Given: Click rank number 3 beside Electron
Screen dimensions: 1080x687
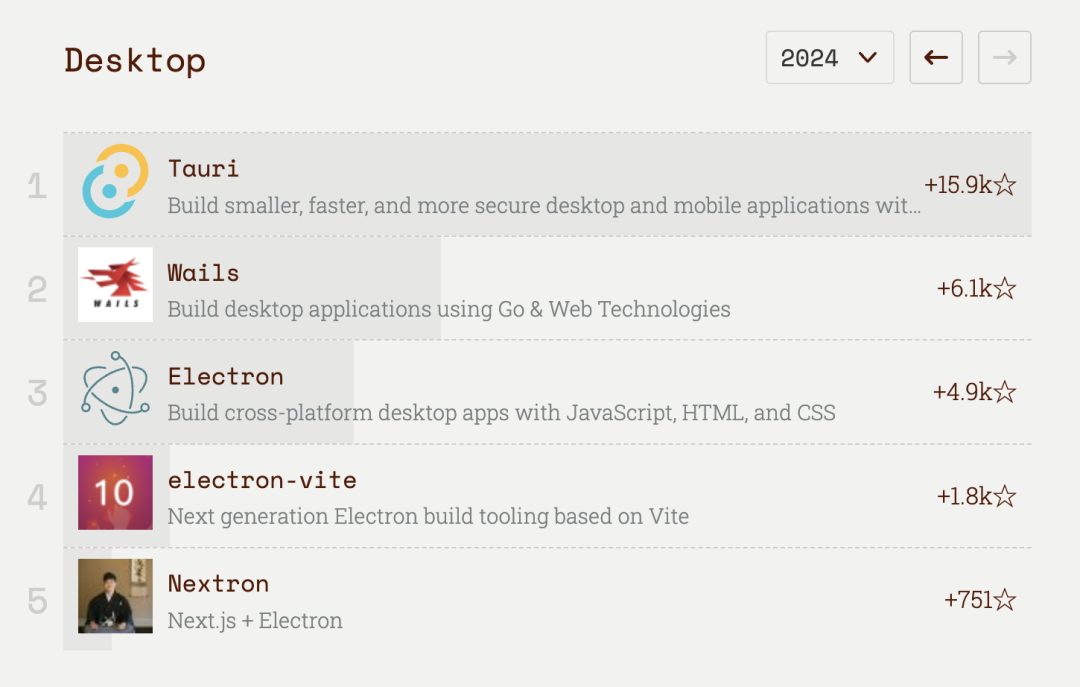Looking at the screenshot, I should [x=37, y=393].
